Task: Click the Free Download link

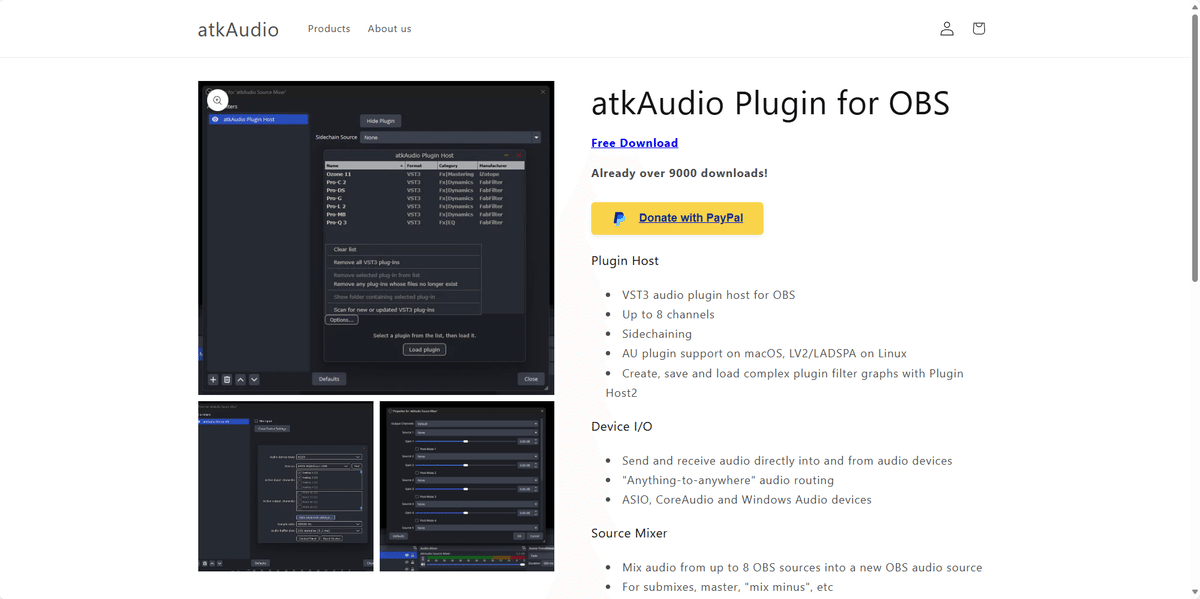Action: coord(634,142)
